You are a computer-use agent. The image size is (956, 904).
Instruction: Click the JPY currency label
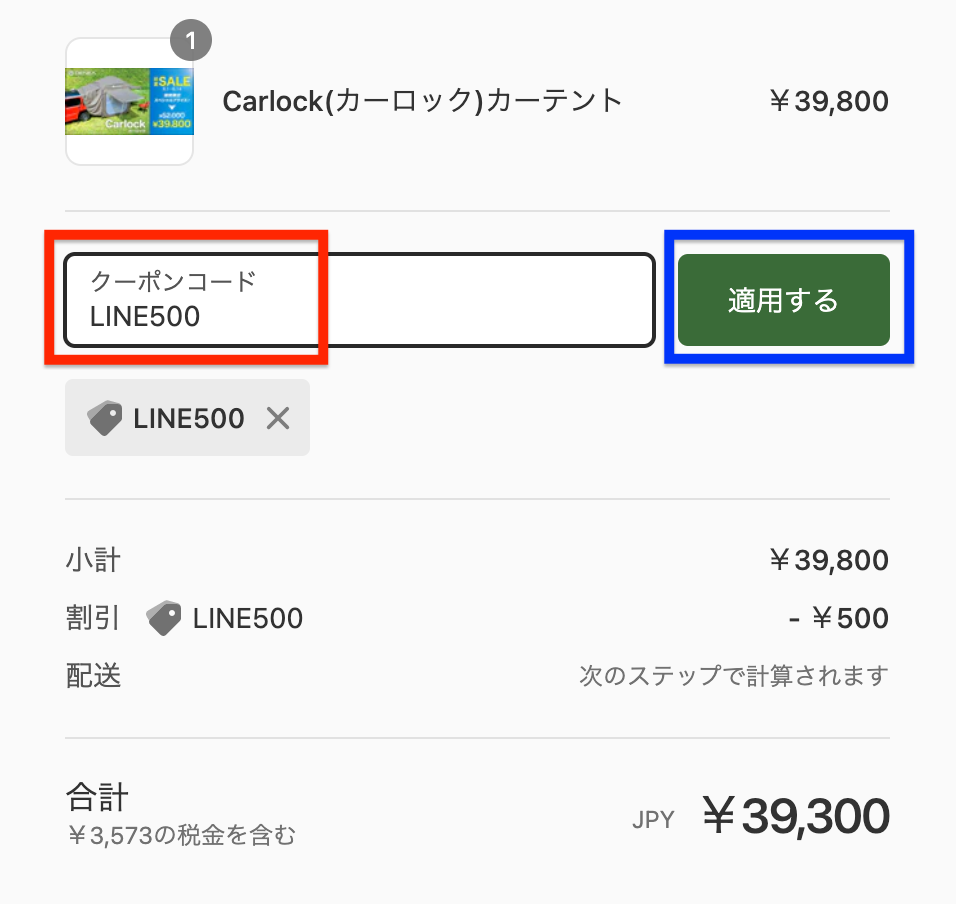click(x=653, y=819)
